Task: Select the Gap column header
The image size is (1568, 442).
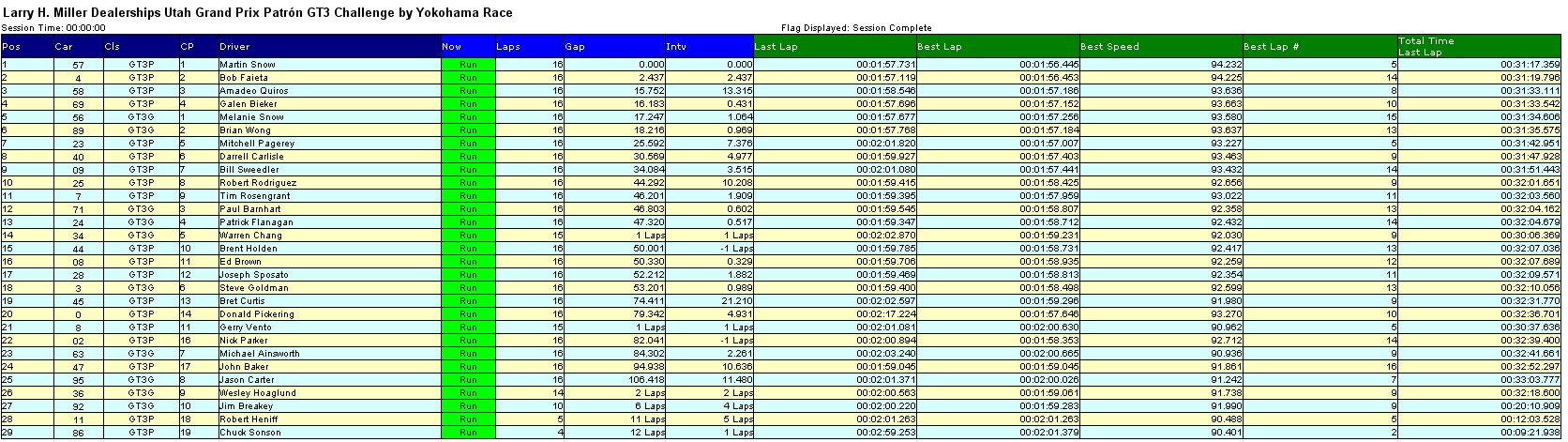Action: [x=575, y=46]
